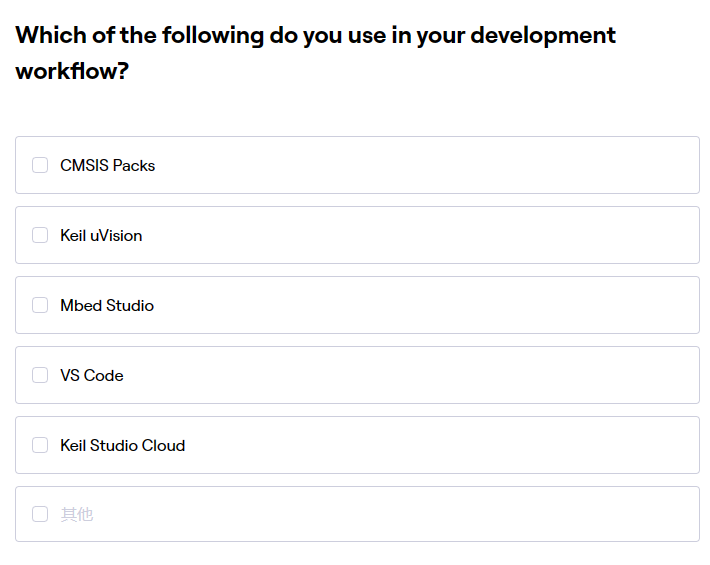
Task: Click the "VS Code" label text
Action: 92,375
